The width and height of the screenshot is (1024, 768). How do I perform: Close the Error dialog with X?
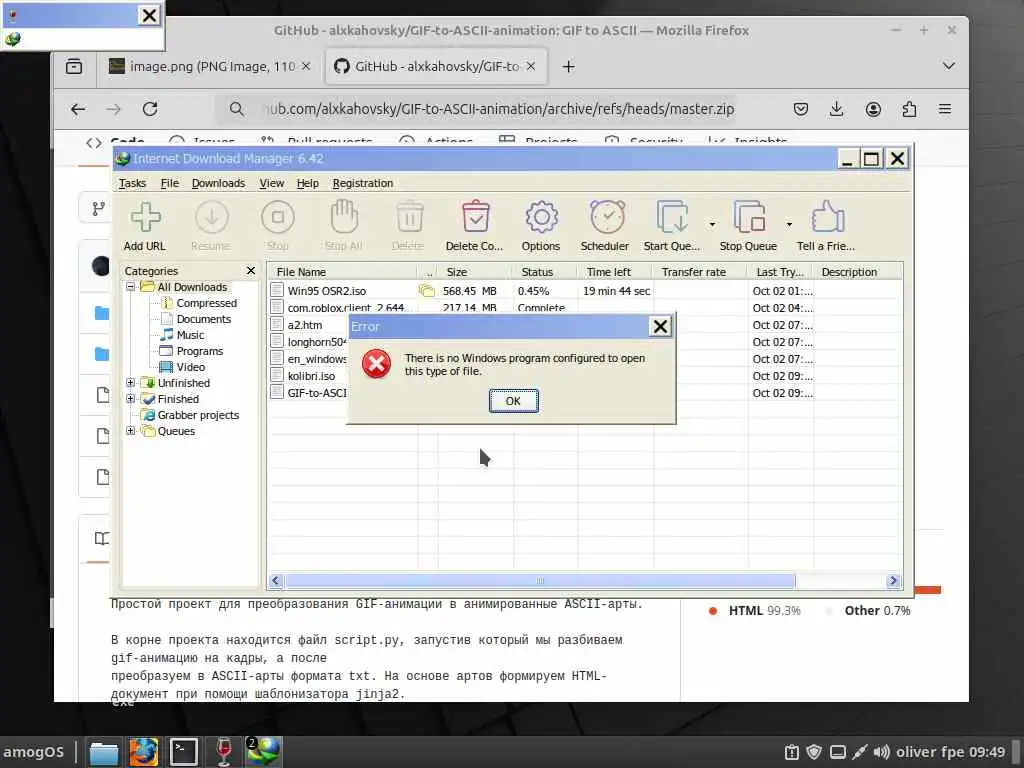coord(660,327)
